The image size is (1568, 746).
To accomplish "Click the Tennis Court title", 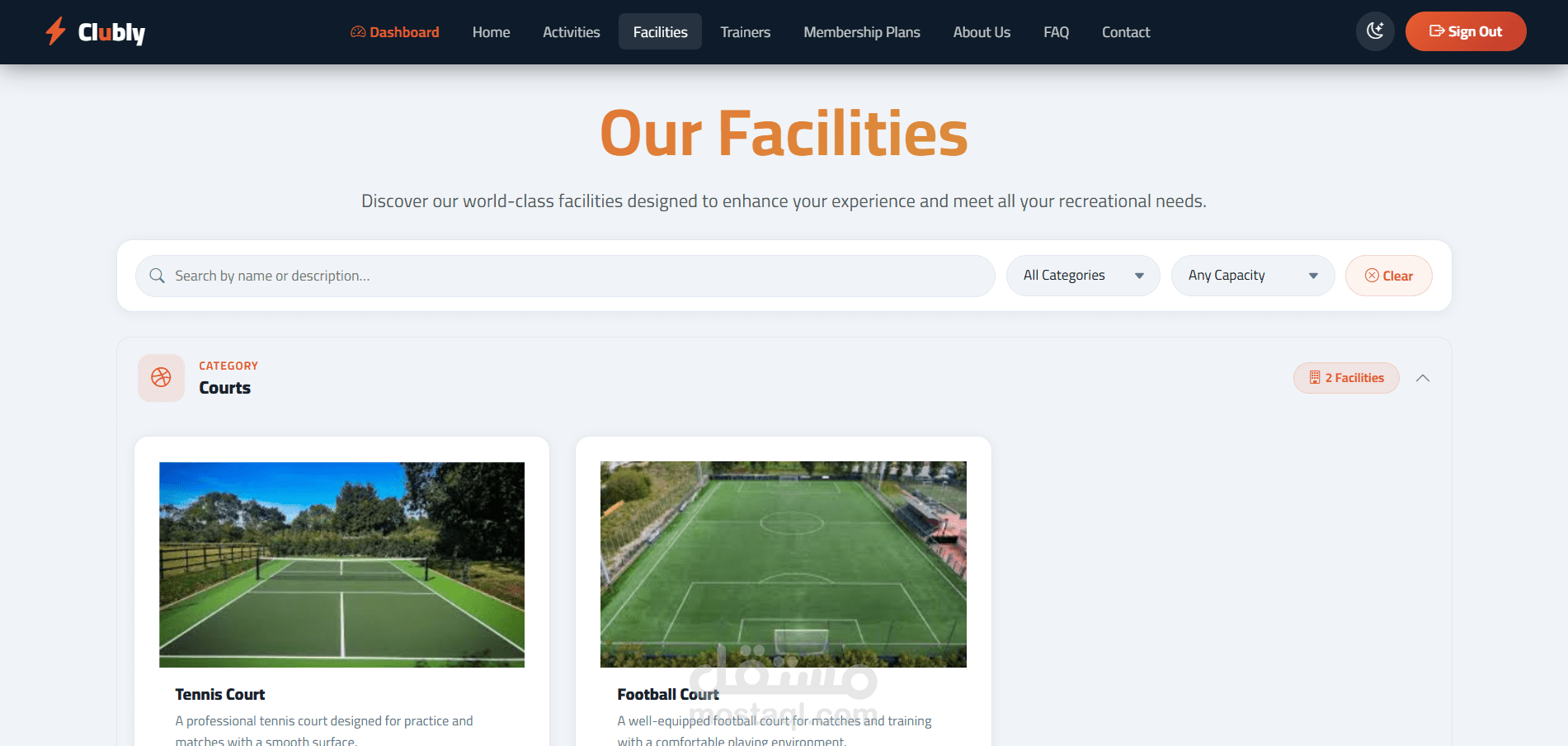I will tap(220, 695).
